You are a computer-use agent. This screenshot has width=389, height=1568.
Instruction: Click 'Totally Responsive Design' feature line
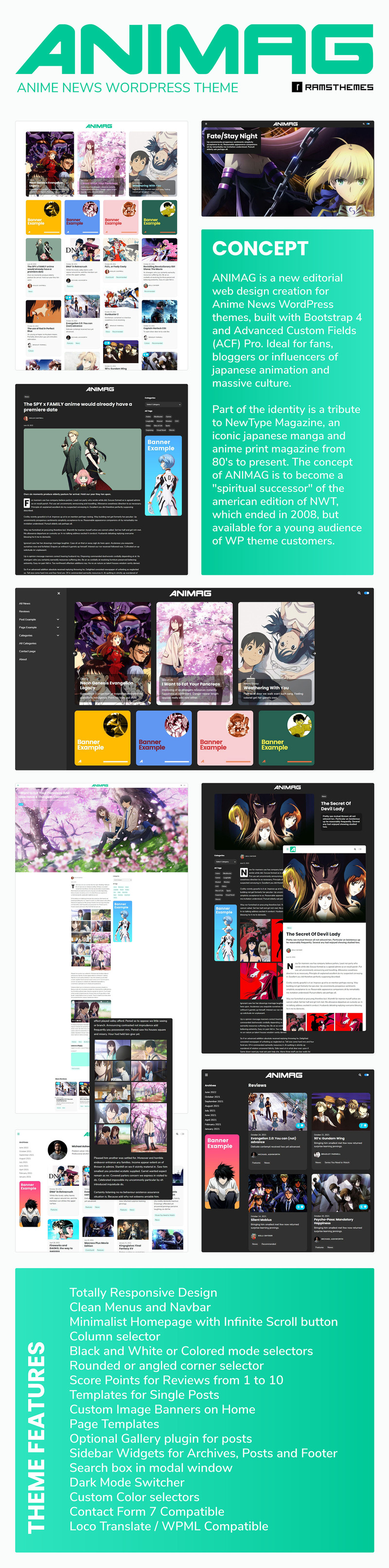tap(143, 1292)
